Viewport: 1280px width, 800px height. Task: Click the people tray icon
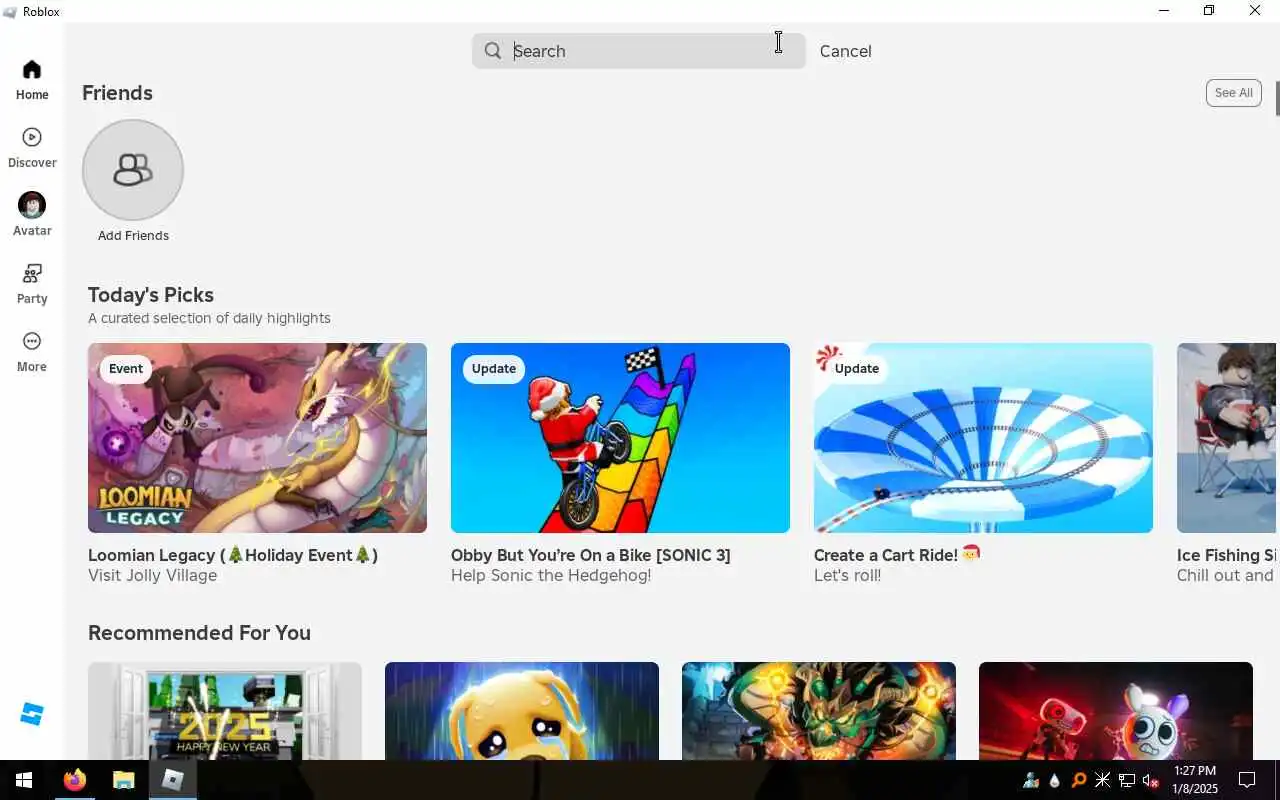1030,780
